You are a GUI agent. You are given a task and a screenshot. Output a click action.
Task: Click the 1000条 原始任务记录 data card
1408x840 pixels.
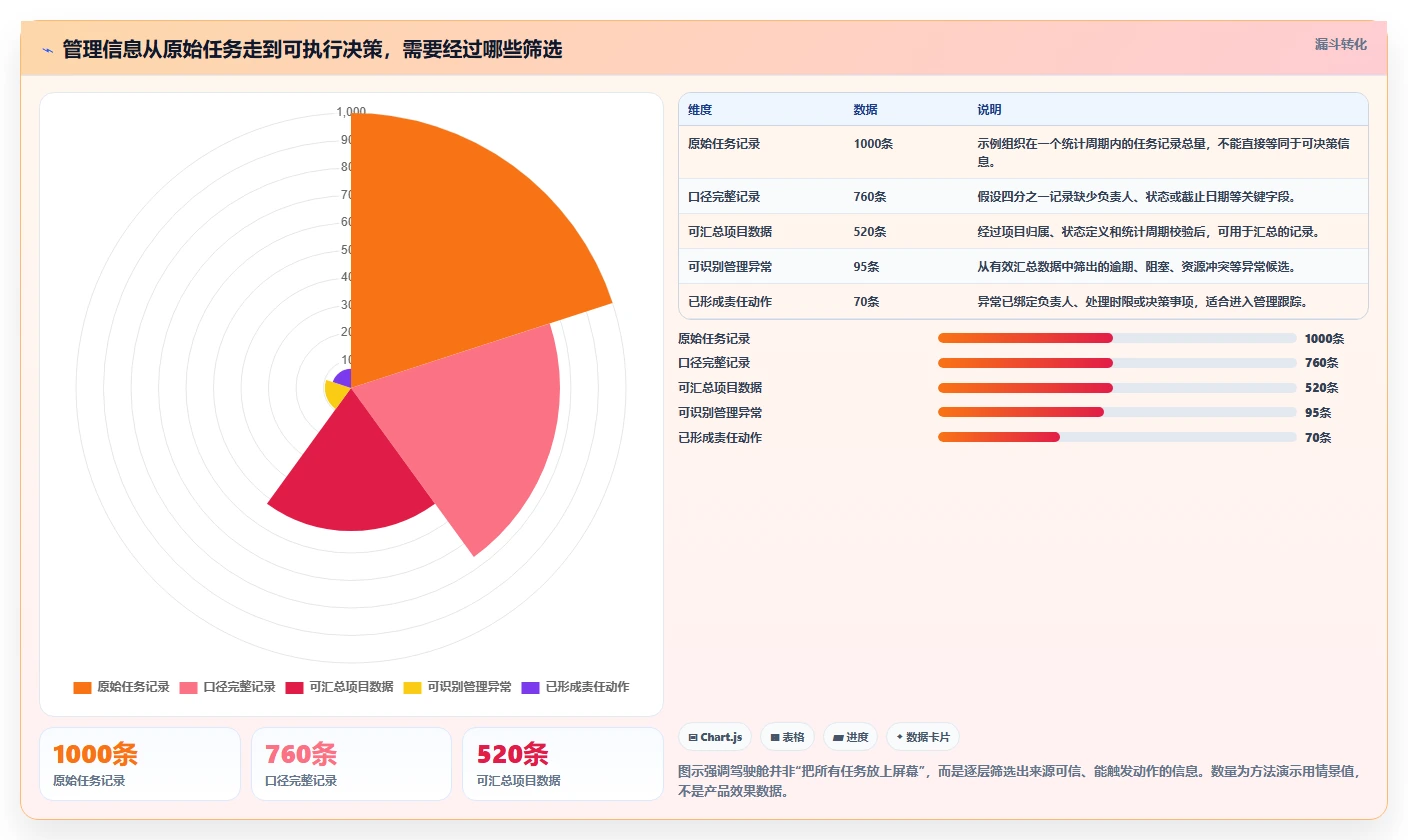coord(140,764)
